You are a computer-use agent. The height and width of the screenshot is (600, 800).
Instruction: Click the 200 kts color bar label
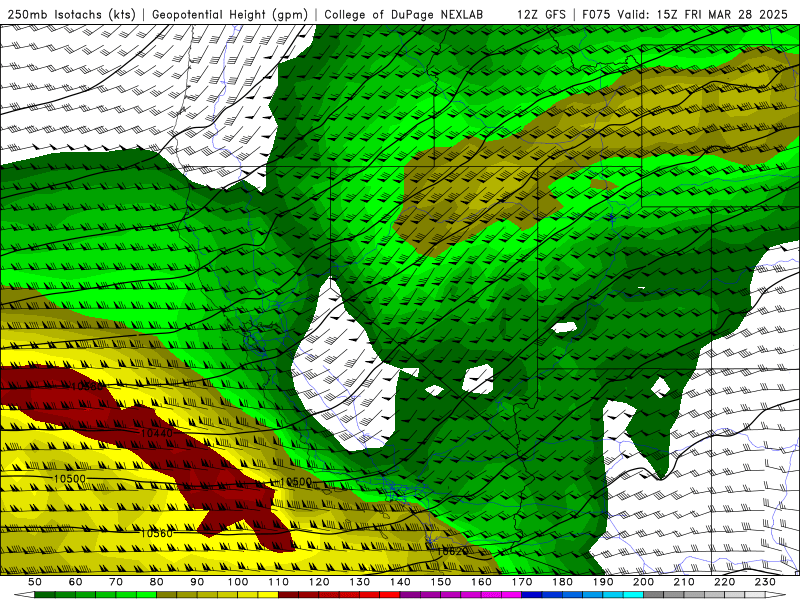click(x=643, y=582)
